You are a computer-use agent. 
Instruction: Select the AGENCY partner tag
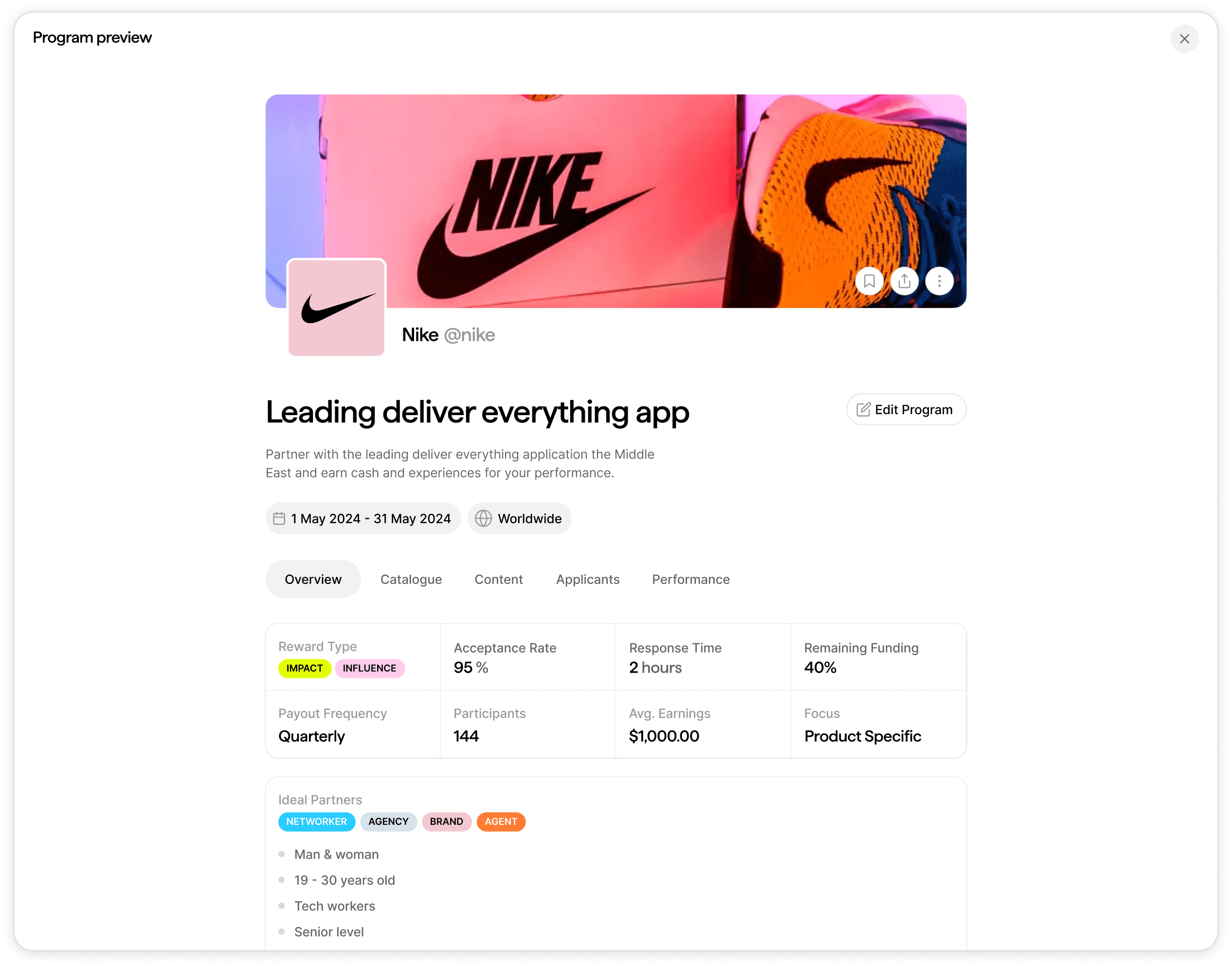click(388, 821)
